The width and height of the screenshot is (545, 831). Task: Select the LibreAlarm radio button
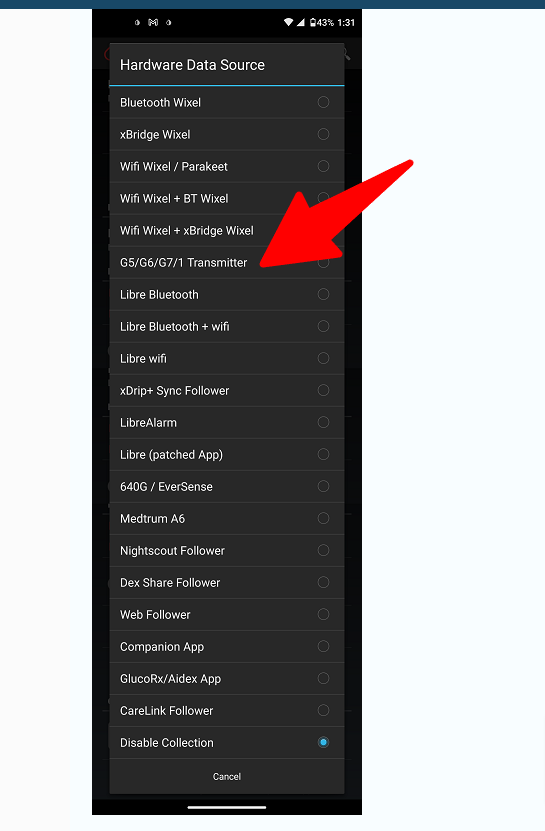point(323,422)
